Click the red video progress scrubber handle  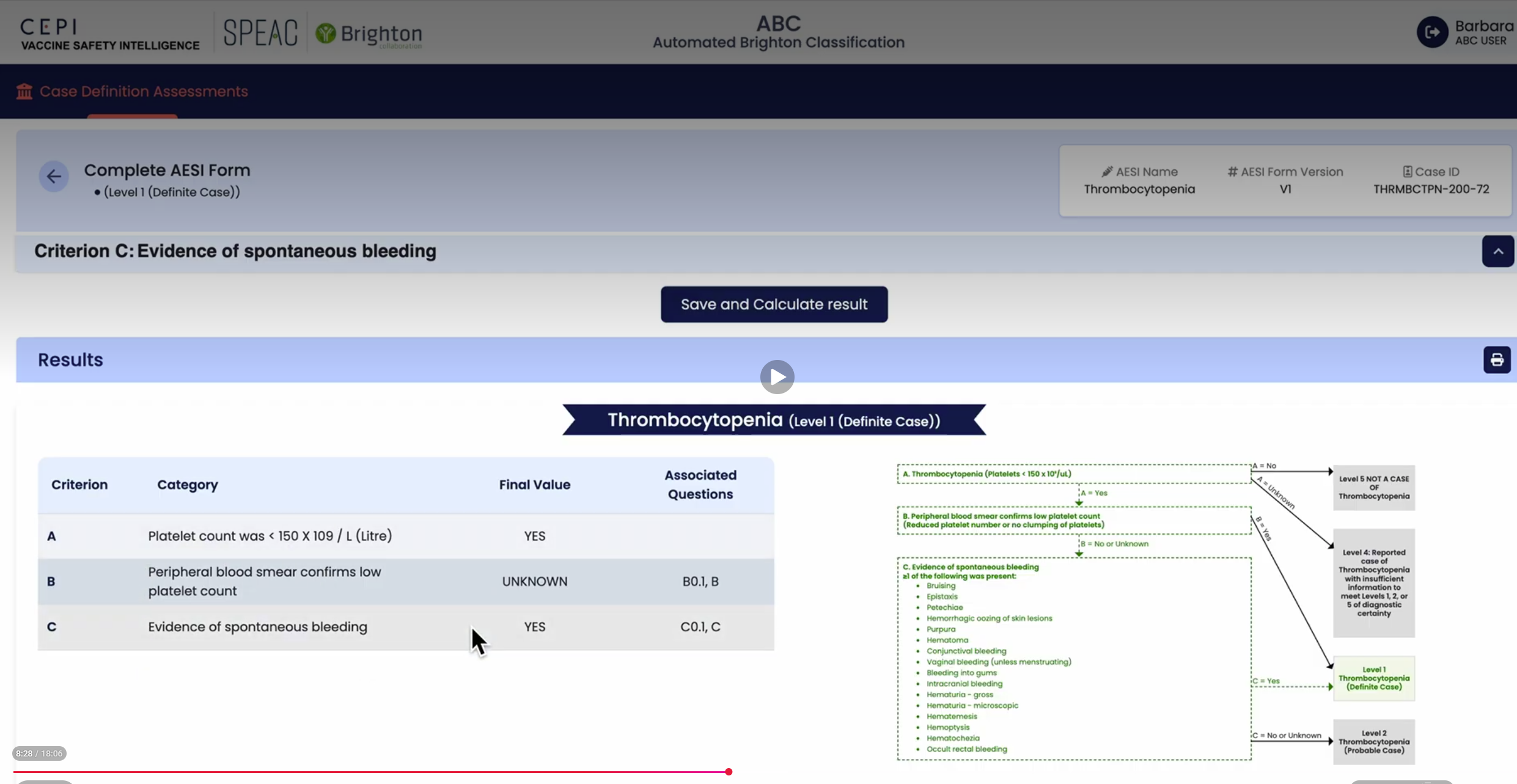point(729,772)
